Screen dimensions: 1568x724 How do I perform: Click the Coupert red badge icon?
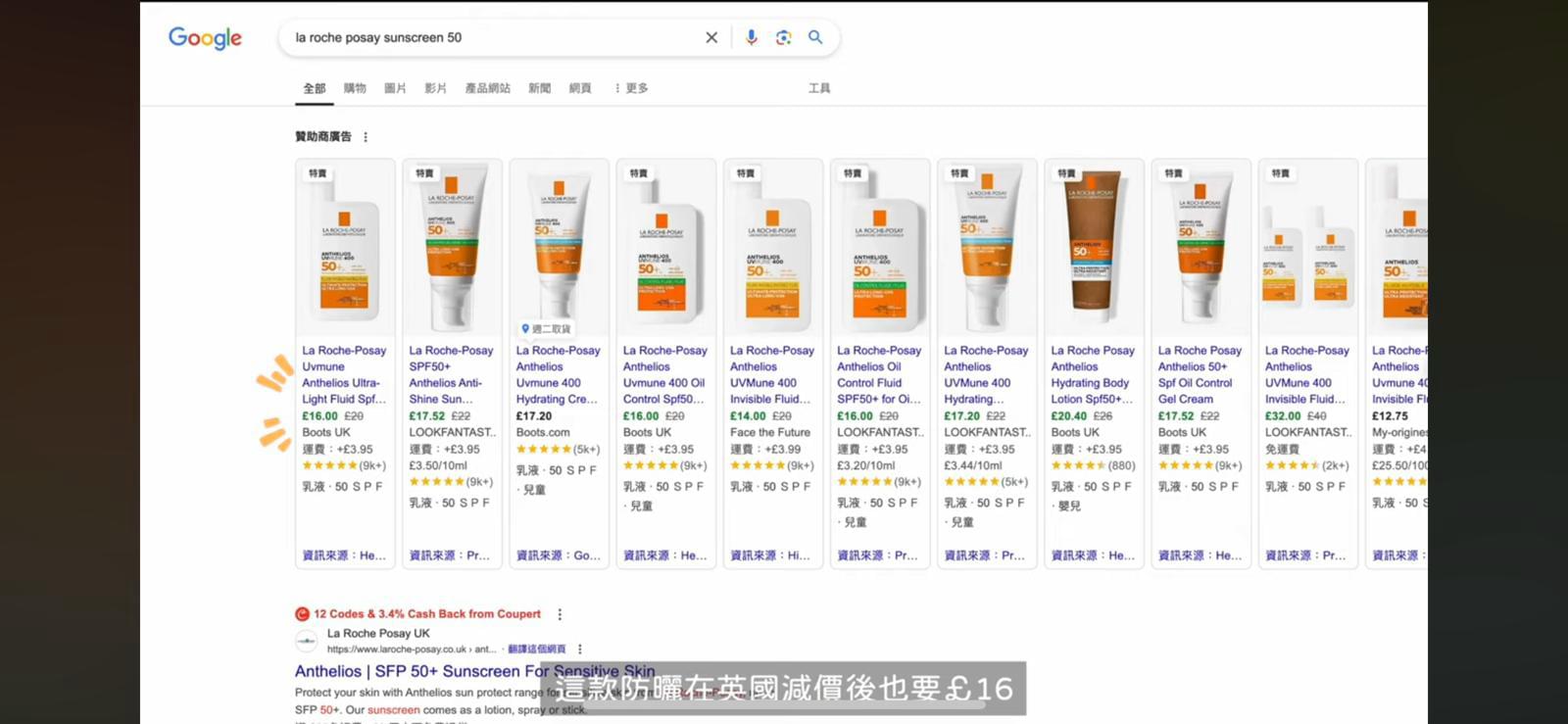[x=302, y=614]
